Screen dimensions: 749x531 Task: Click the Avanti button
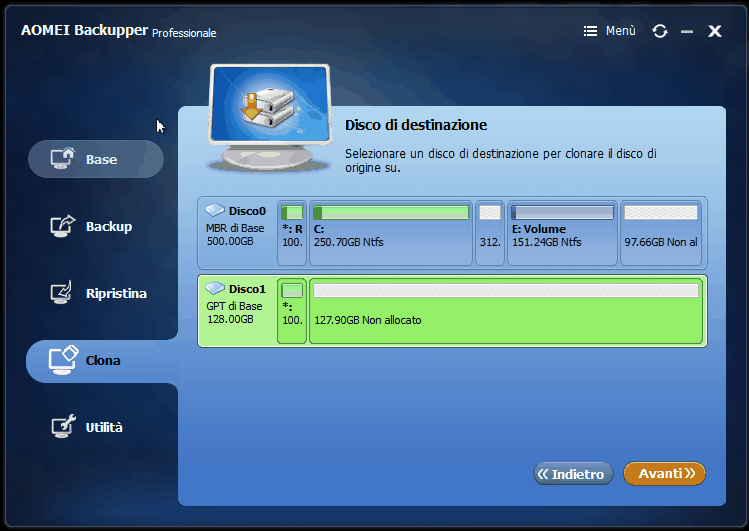pos(664,473)
